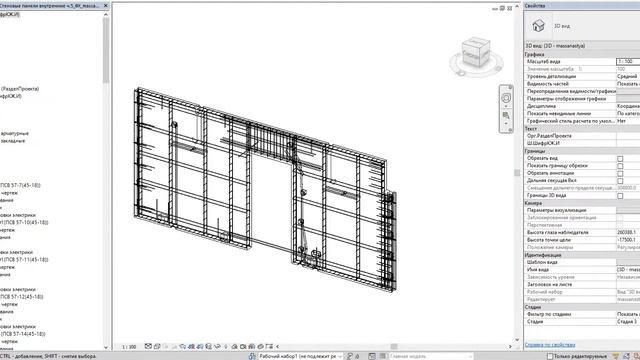Open the 'Справка по свойствам' link
640x360 pixels.
[x=550, y=345]
